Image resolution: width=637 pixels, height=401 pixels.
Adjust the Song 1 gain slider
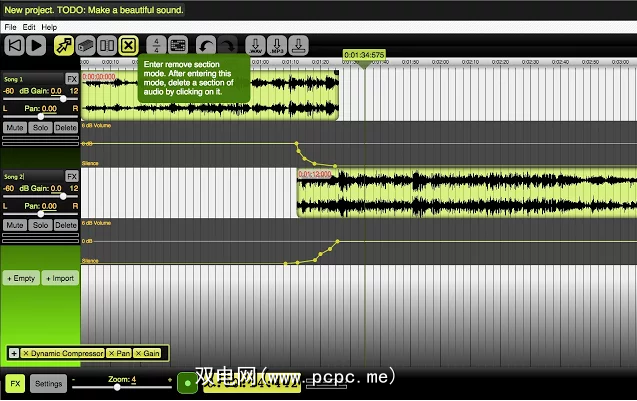(x=63, y=99)
